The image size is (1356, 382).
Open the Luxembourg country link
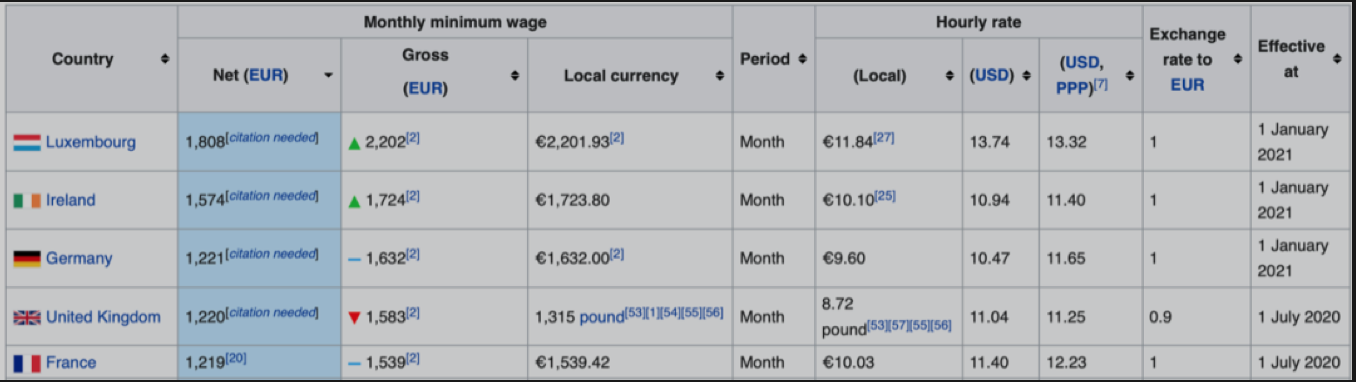[x=90, y=142]
